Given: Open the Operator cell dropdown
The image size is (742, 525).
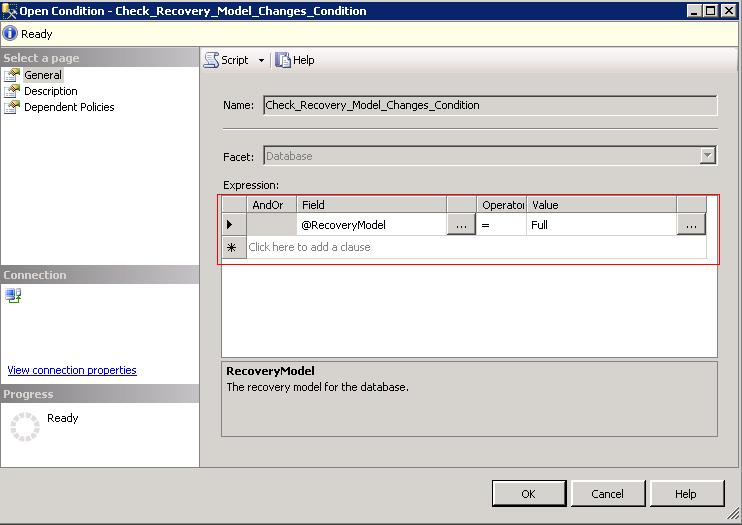Looking at the screenshot, I should tap(501, 225).
